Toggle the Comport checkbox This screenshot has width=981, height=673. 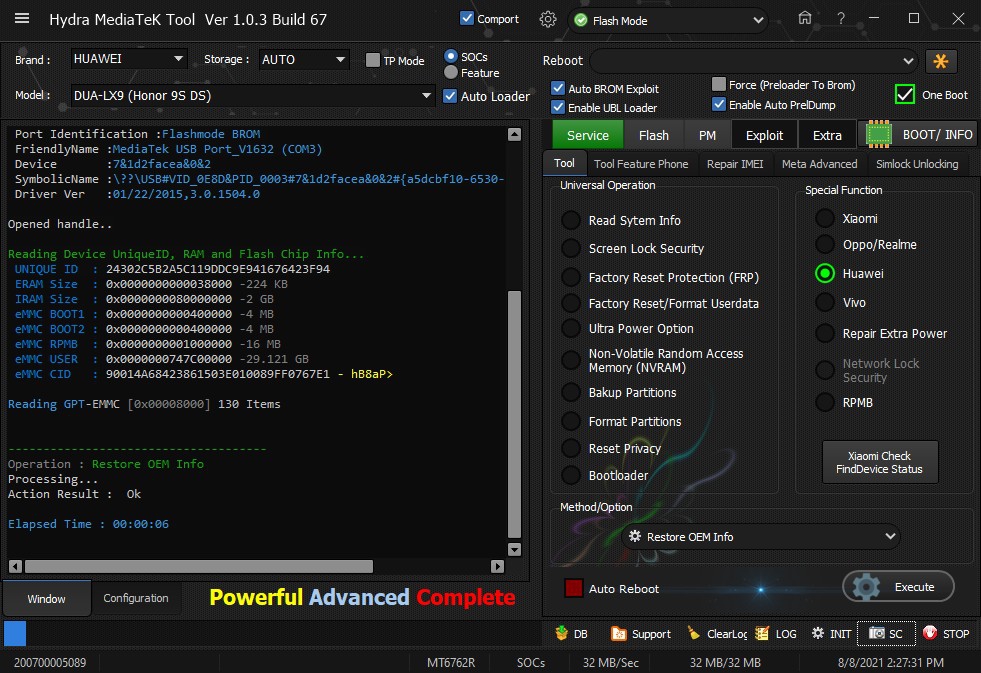[467, 18]
